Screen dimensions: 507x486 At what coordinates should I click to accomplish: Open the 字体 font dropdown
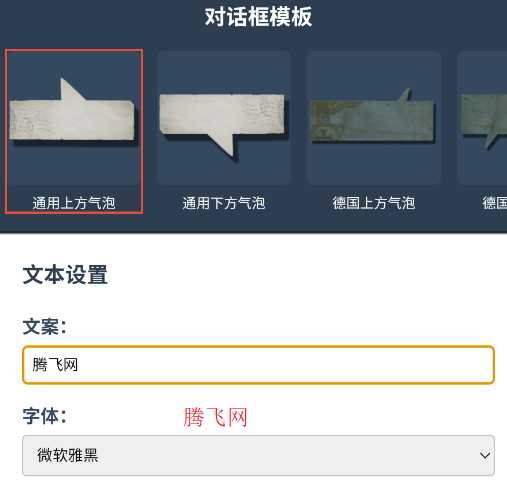pos(258,455)
